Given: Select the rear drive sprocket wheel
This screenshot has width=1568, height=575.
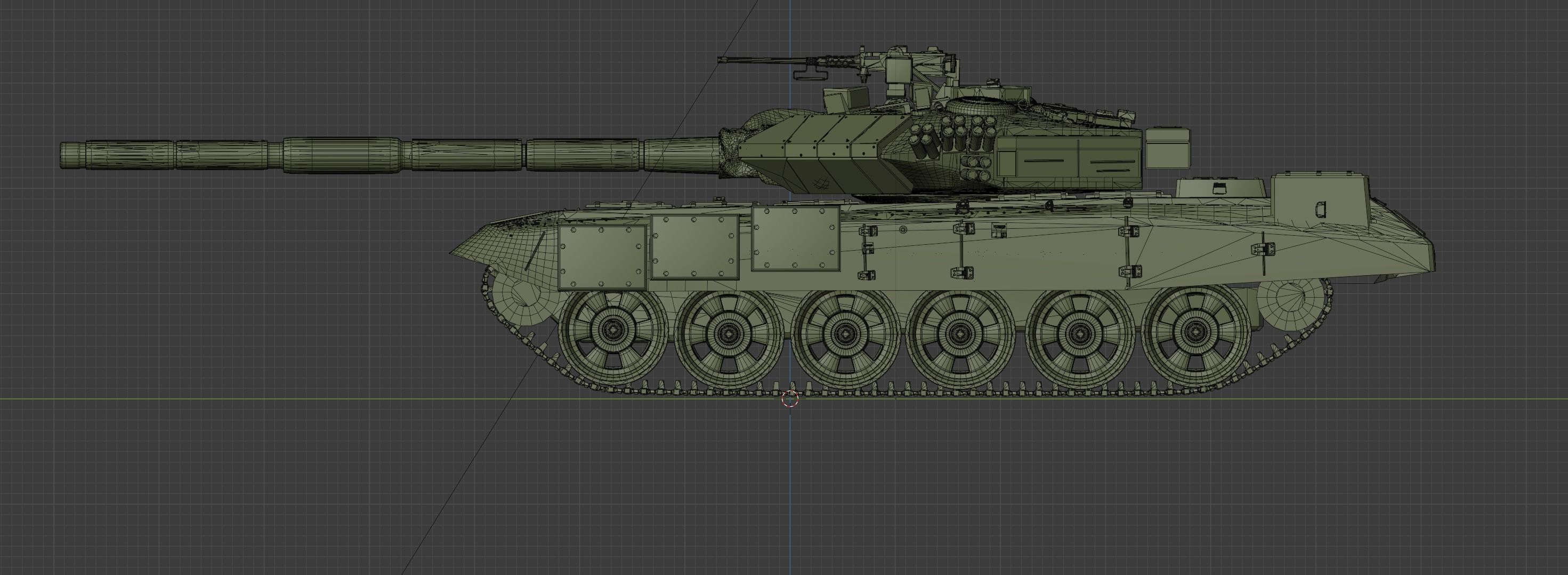Looking at the screenshot, I should click(1291, 305).
